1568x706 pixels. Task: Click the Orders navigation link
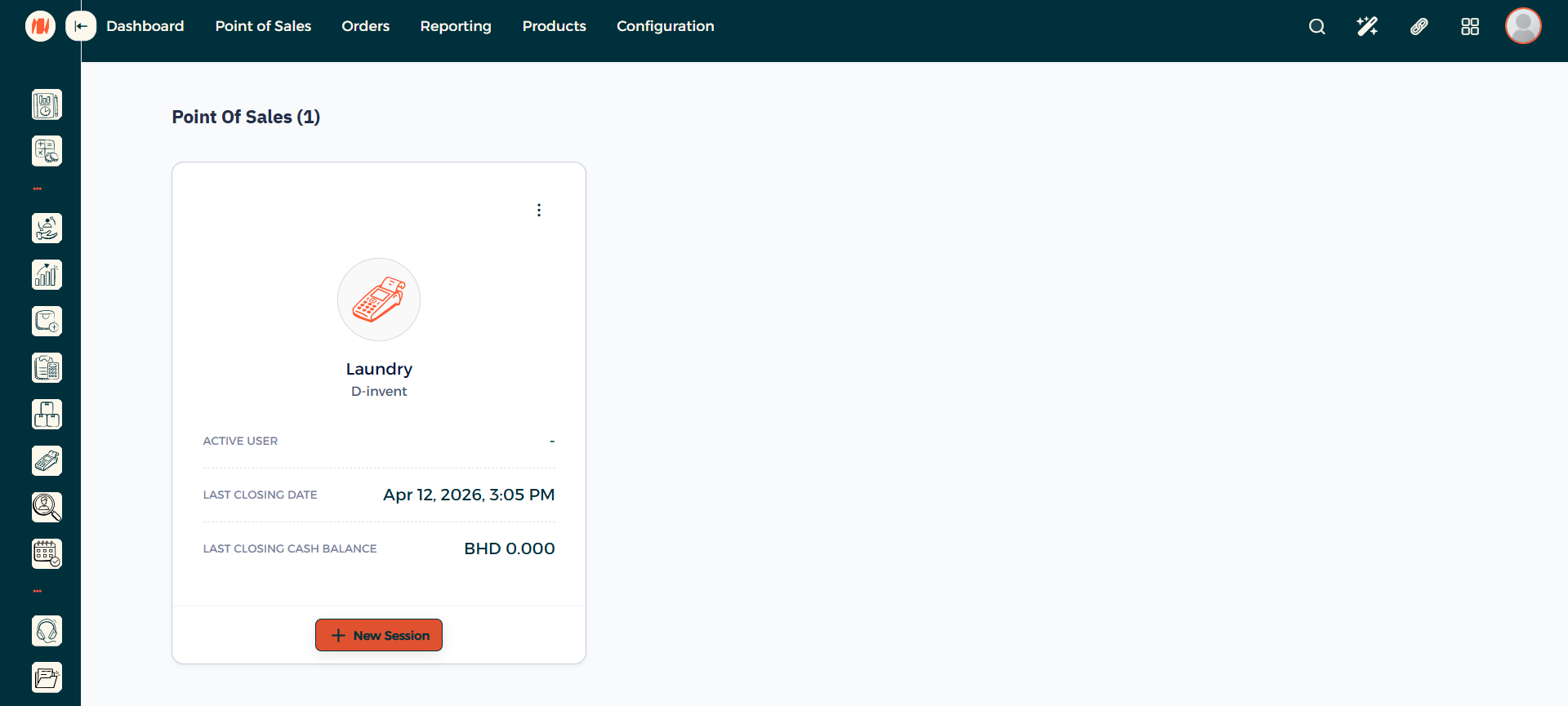coord(365,26)
